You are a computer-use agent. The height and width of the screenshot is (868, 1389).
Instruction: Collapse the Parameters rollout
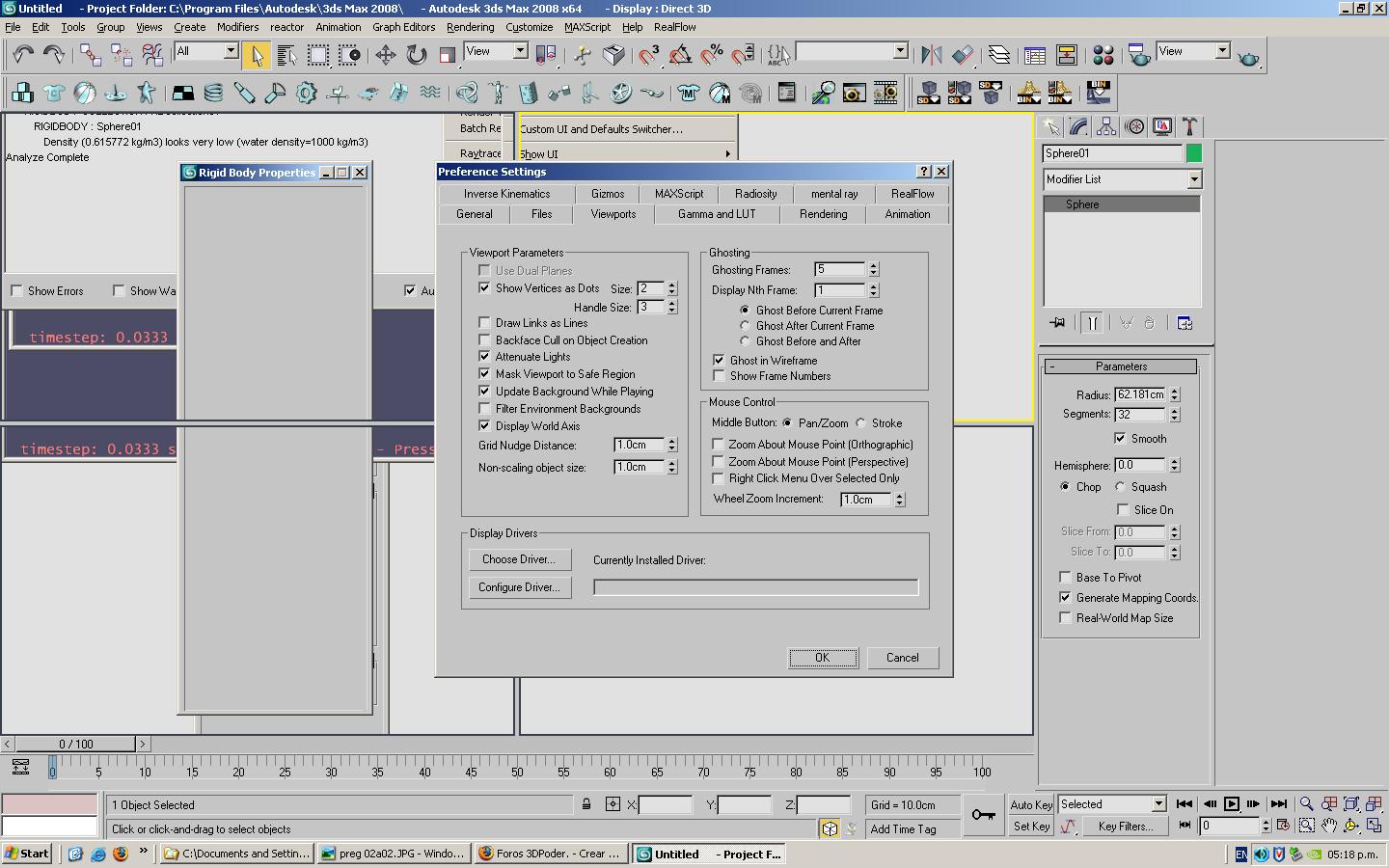coord(1121,366)
